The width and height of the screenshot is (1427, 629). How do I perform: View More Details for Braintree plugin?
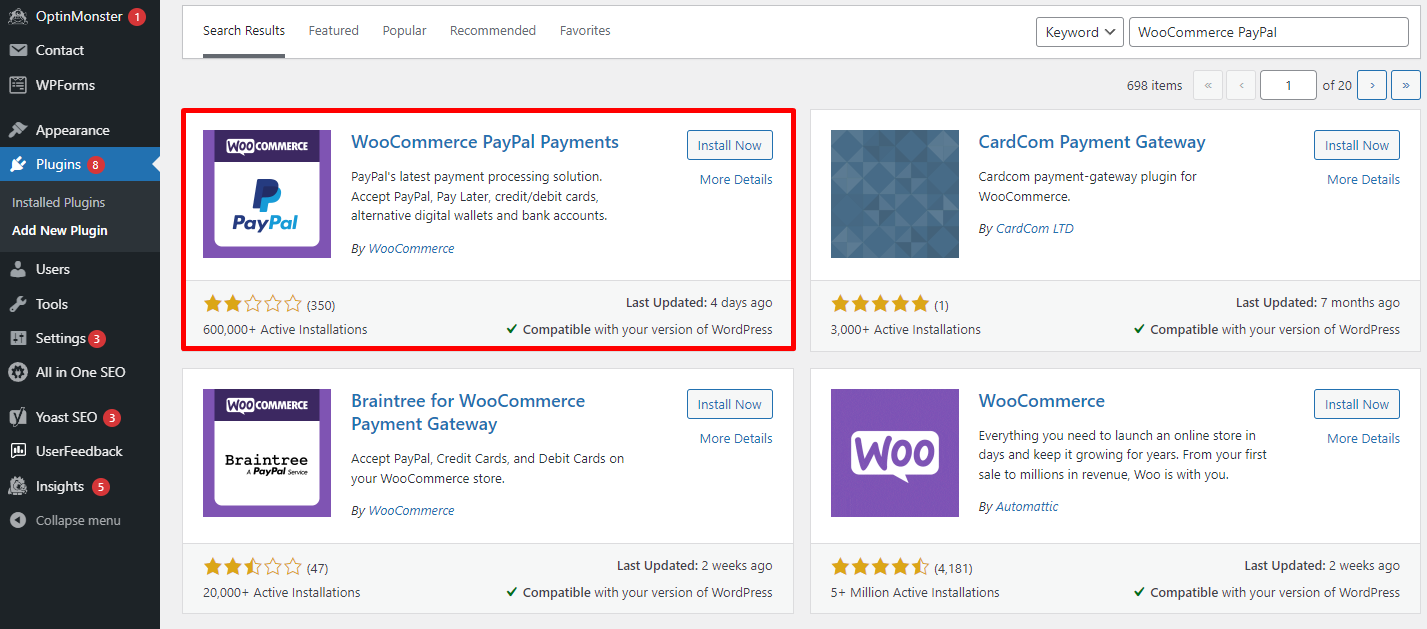coord(736,439)
